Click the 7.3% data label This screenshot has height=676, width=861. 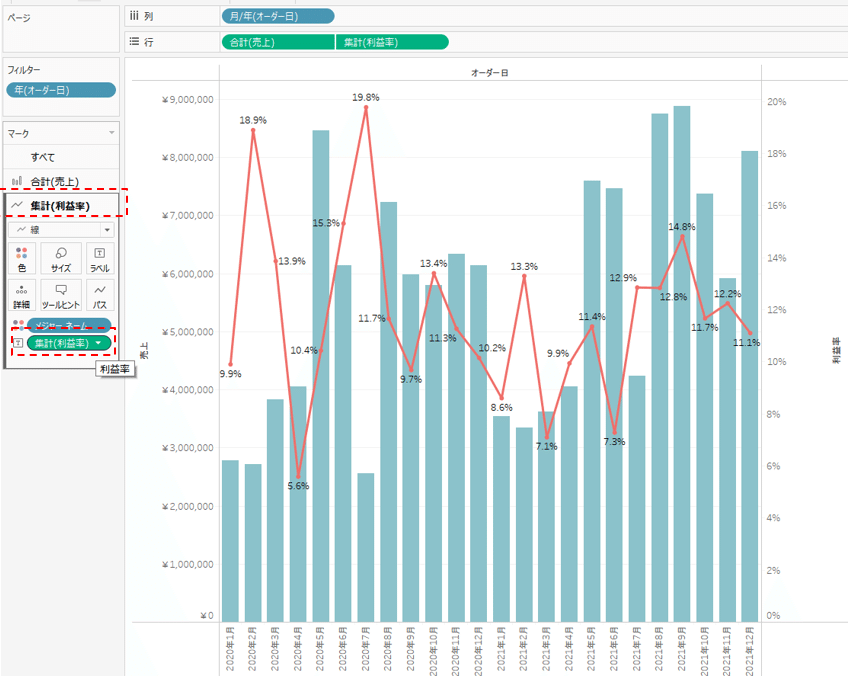point(614,442)
